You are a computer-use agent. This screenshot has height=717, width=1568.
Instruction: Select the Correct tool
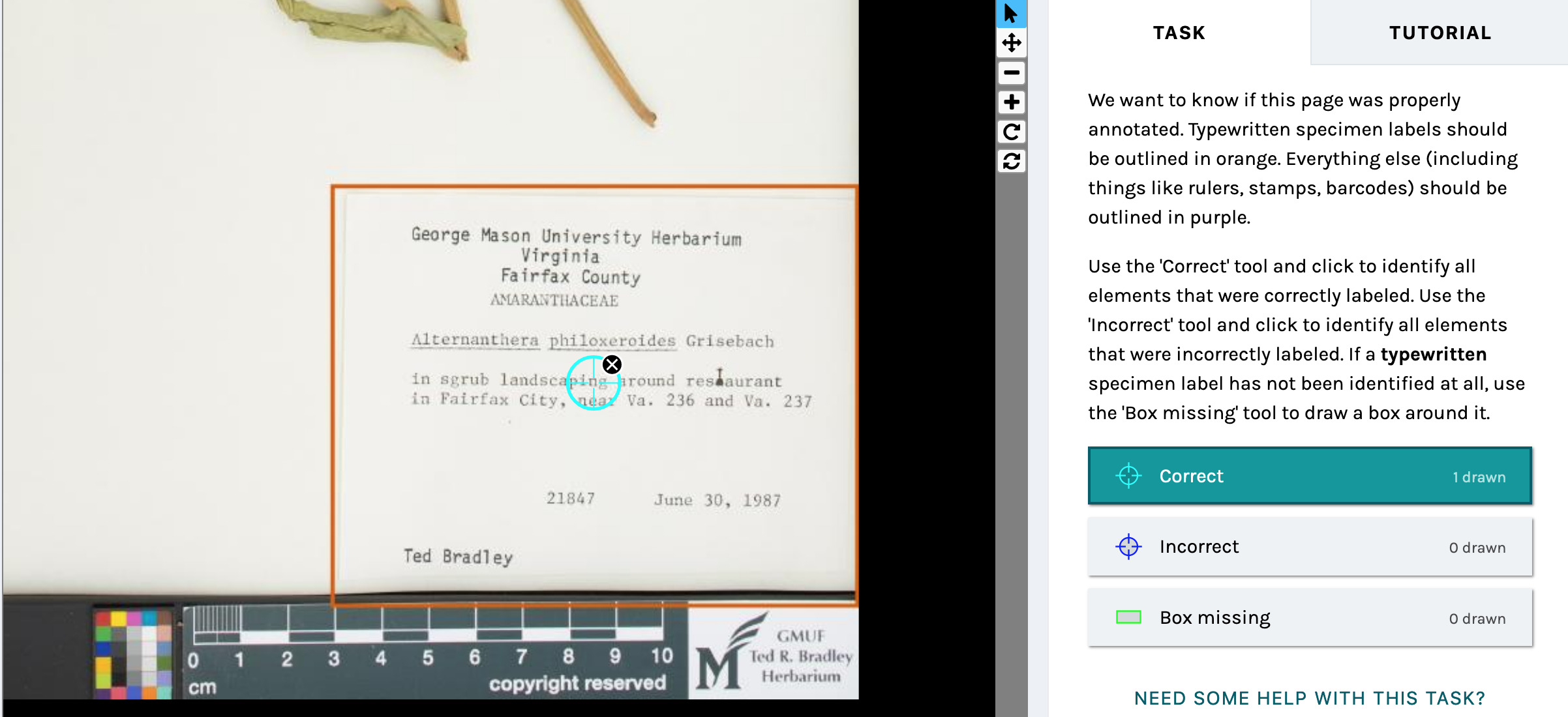coord(1309,476)
